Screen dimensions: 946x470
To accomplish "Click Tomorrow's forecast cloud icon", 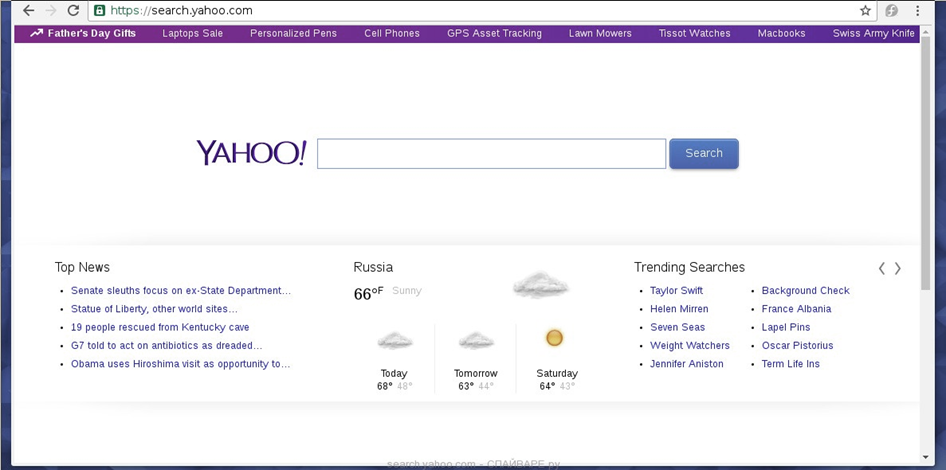I will [x=476, y=340].
